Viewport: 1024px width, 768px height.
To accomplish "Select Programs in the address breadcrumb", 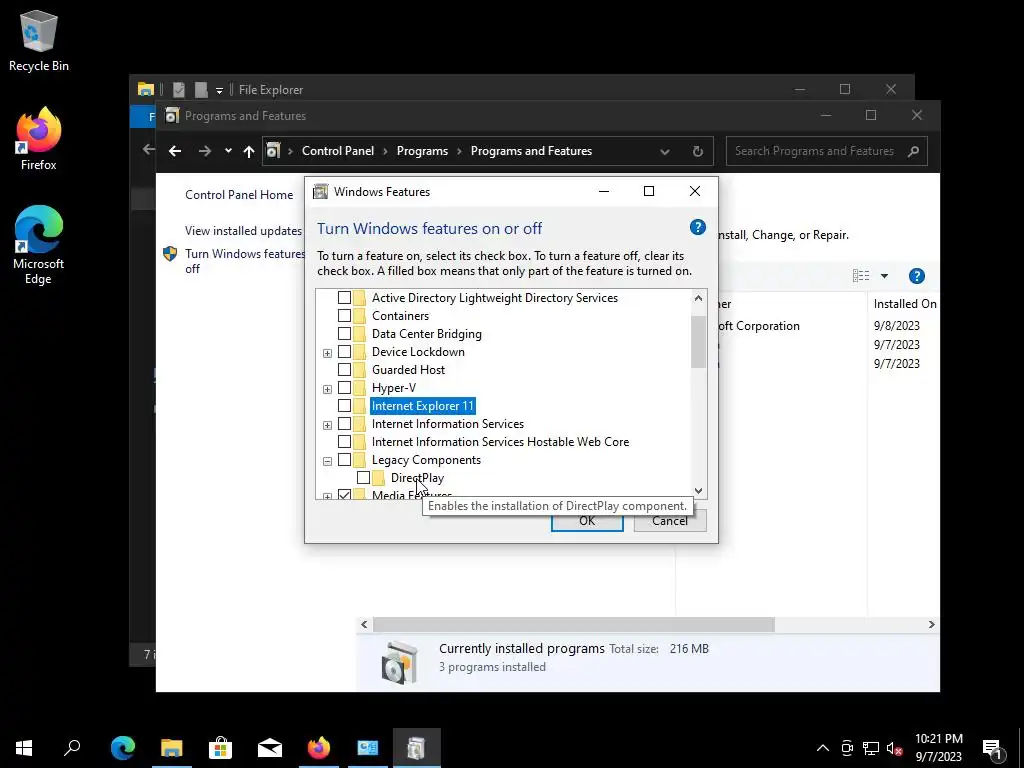I will pyautogui.click(x=422, y=151).
